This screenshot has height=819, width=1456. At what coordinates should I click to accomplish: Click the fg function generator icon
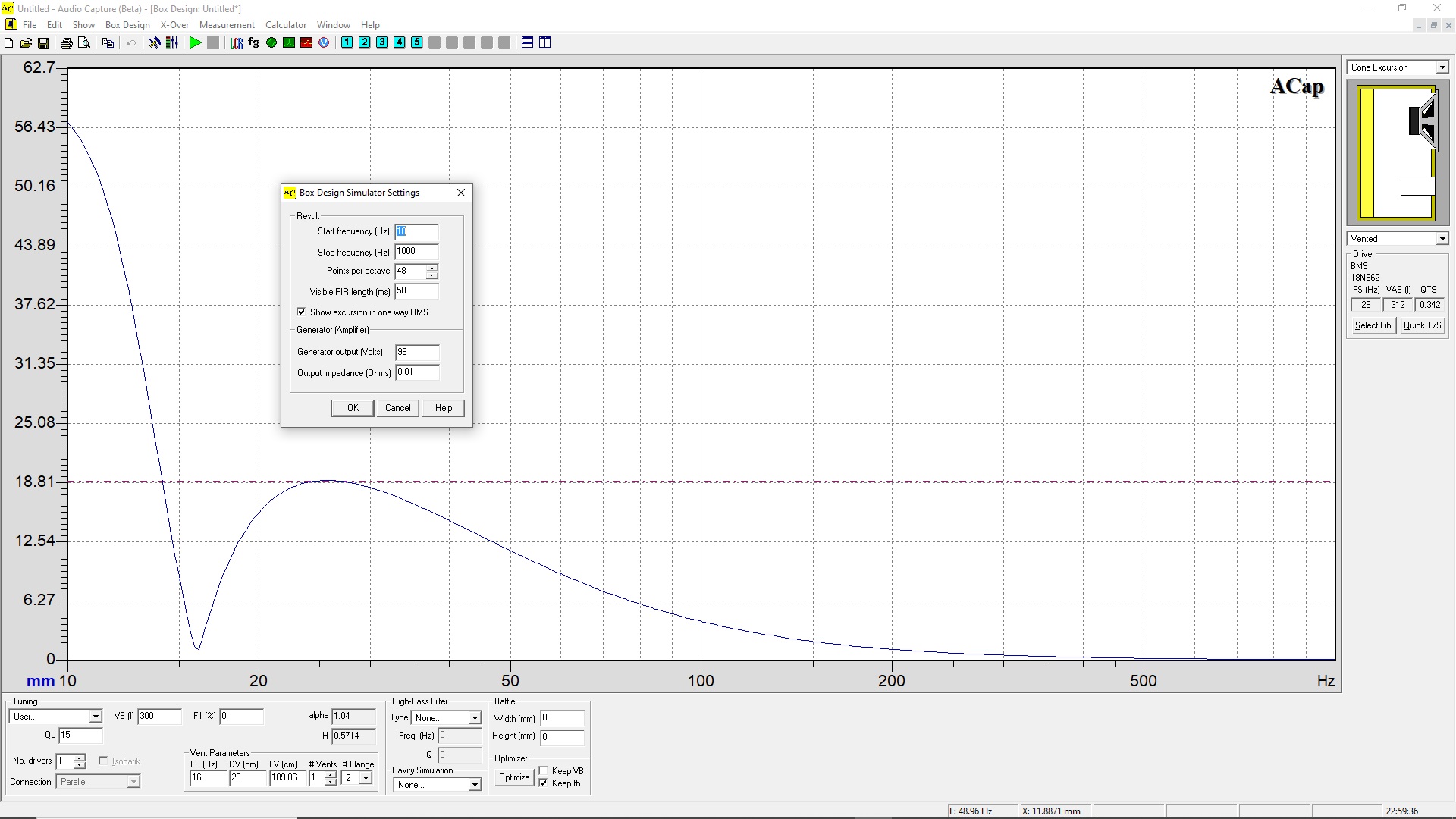click(254, 43)
